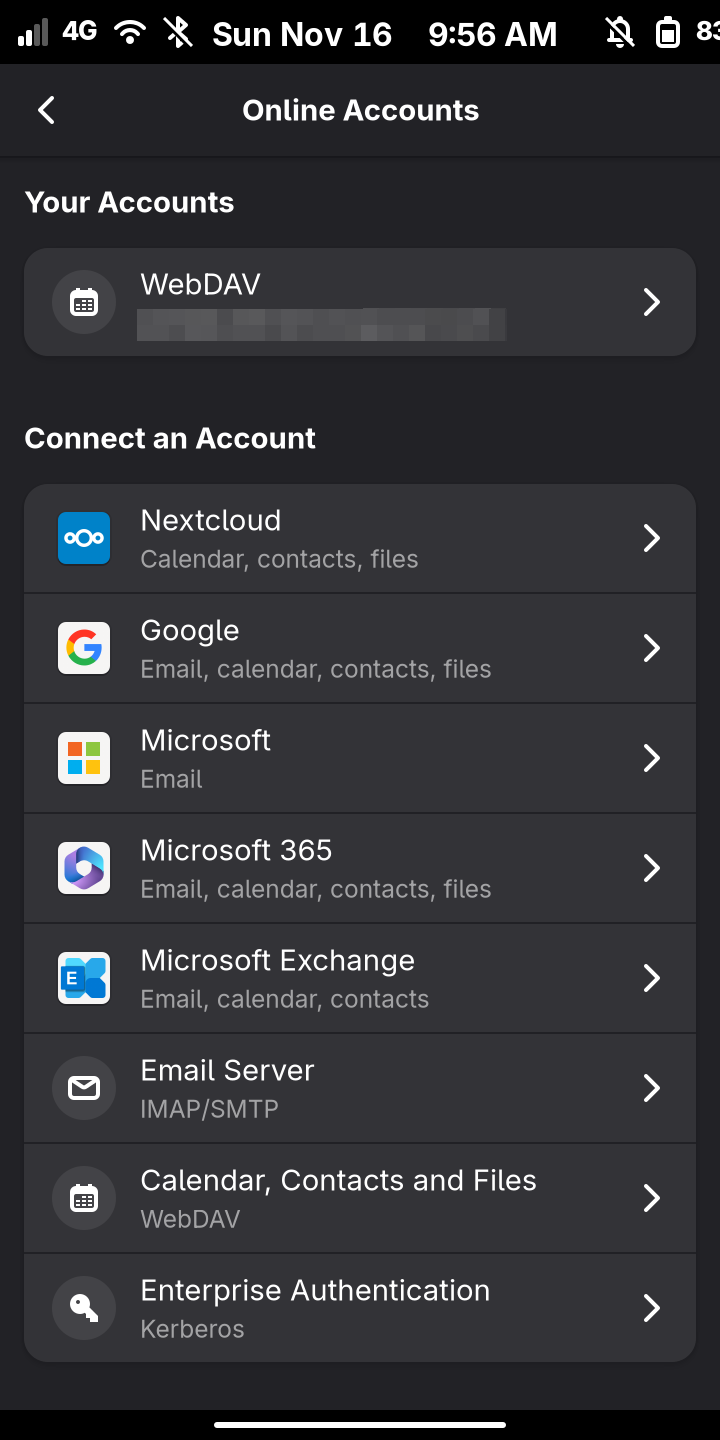
Task: Expand the Google row chevron
Action: (x=651, y=648)
